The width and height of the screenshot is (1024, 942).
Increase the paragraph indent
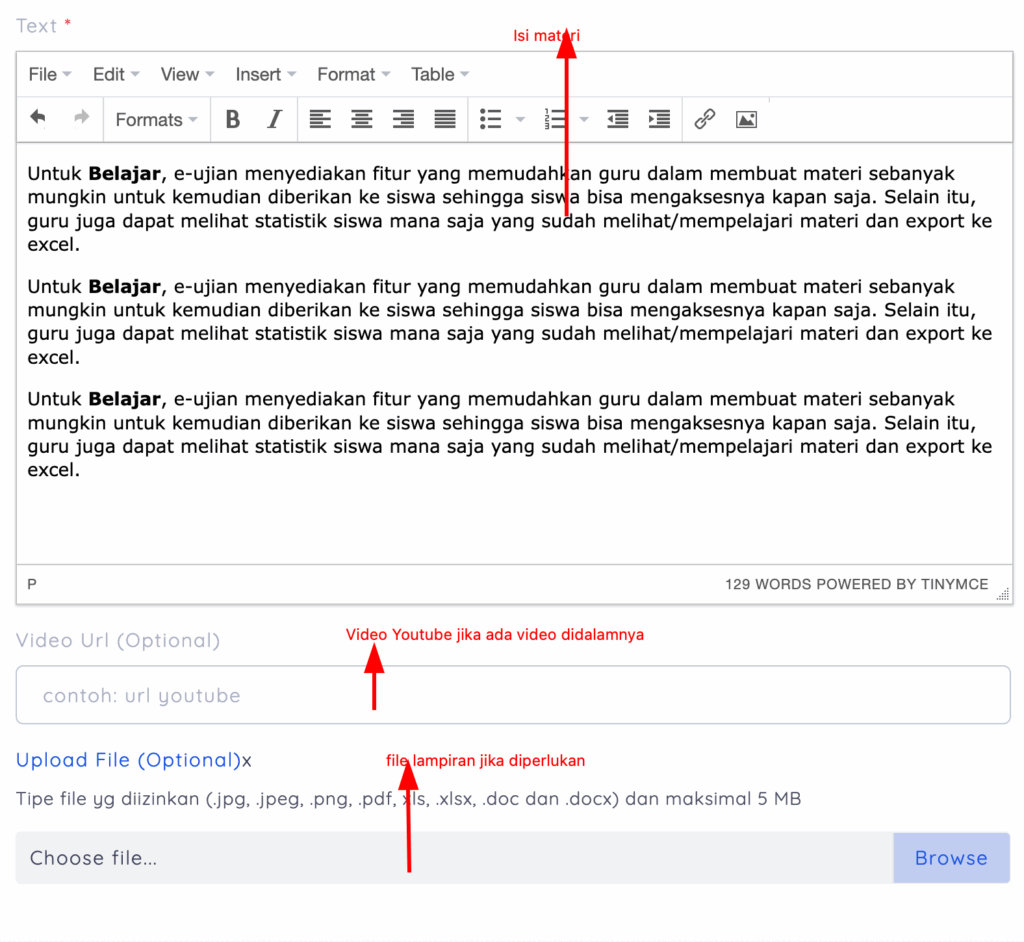click(659, 120)
